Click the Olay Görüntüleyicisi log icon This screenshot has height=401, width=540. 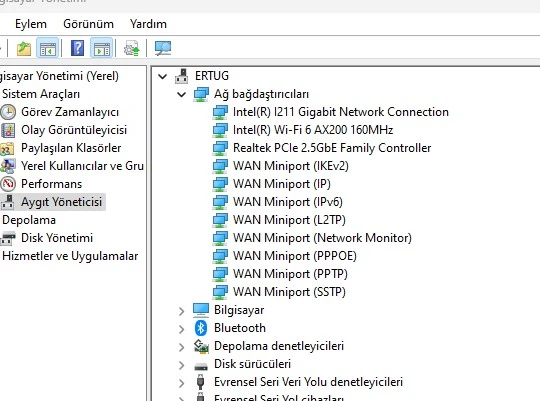point(8,130)
